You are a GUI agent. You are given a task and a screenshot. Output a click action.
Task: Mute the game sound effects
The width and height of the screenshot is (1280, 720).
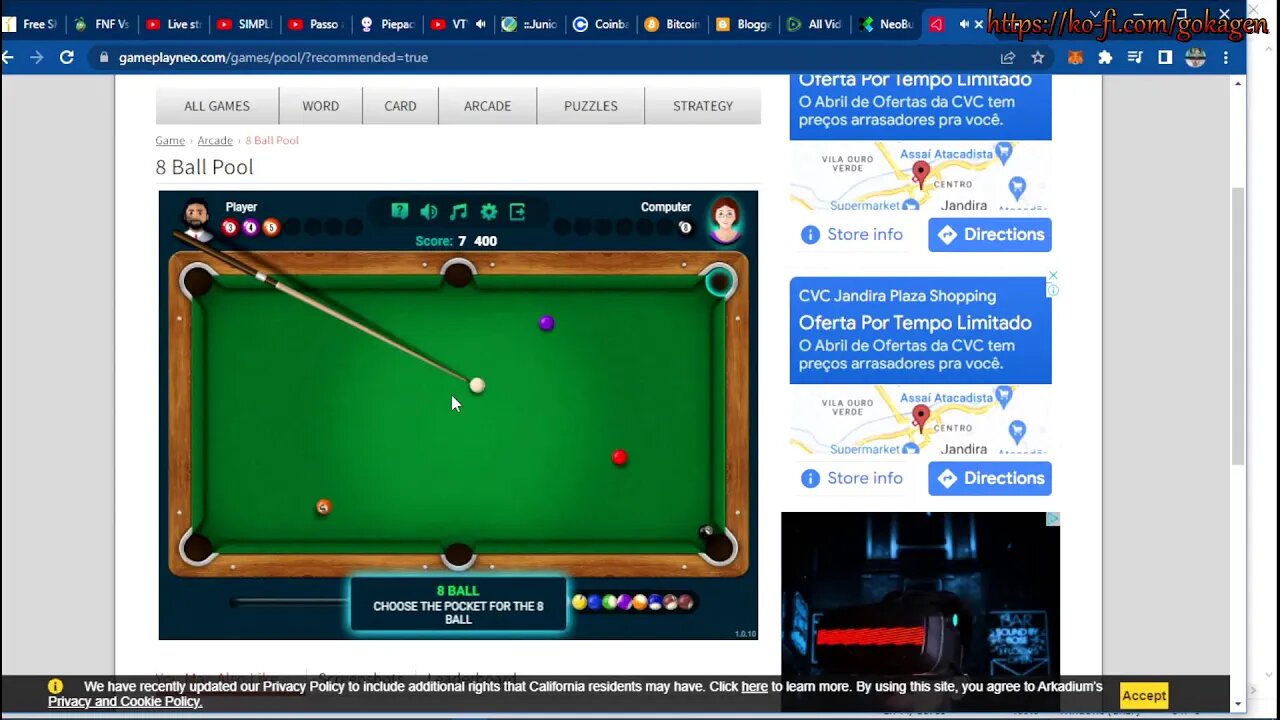[x=429, y=211]
